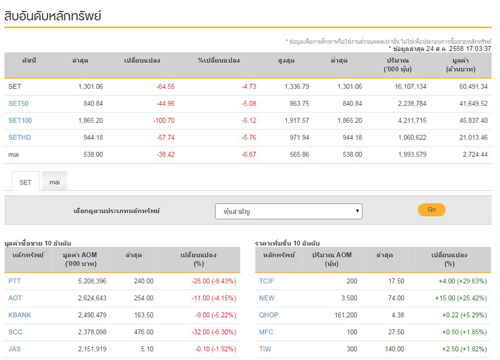Click the orange Go button
The width and height of the screenshot is (500, 360).
pyautogui.click(x=432, y=210)
